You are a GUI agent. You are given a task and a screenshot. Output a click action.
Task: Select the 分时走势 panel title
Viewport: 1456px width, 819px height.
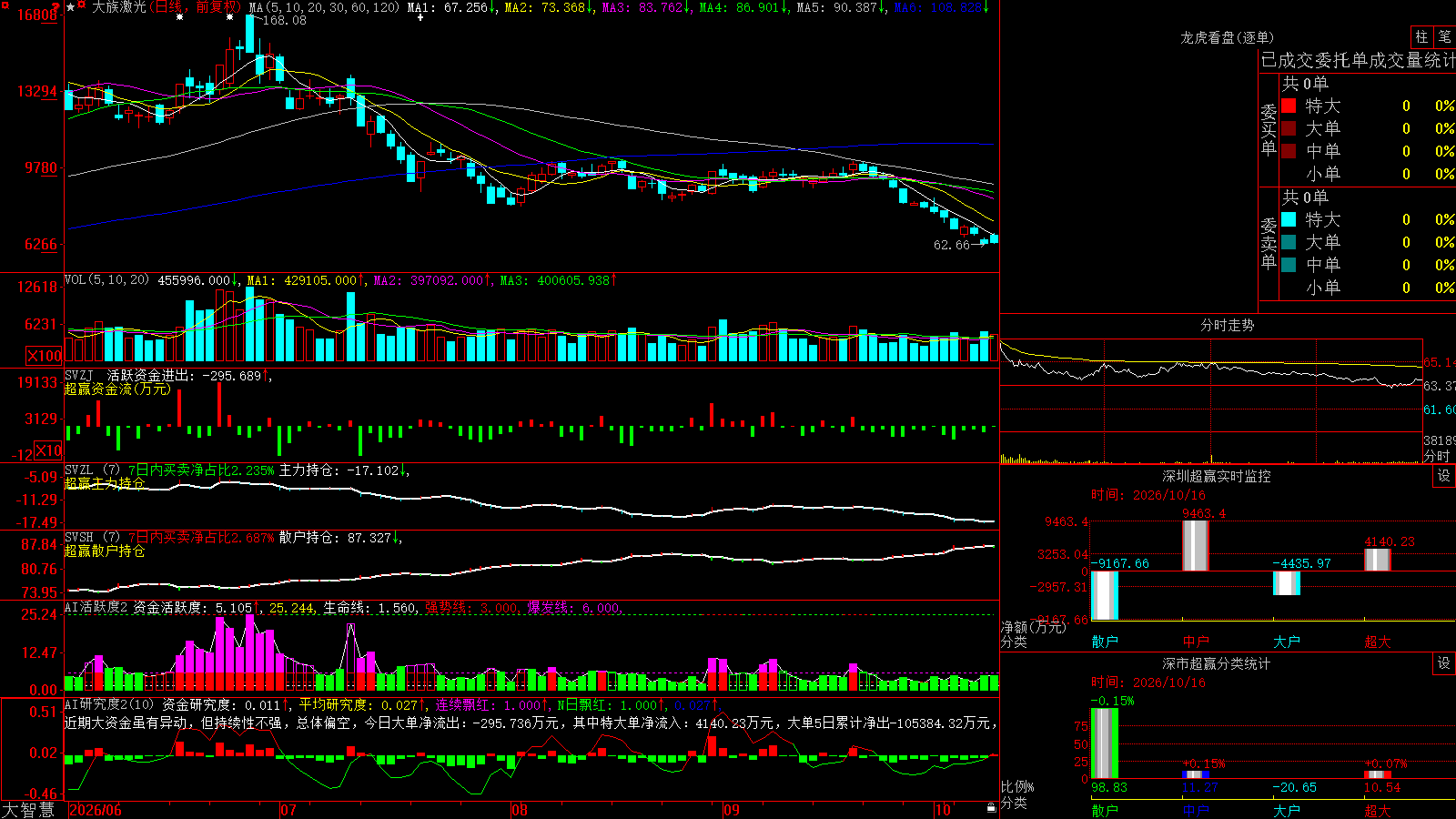[1227, 325]
